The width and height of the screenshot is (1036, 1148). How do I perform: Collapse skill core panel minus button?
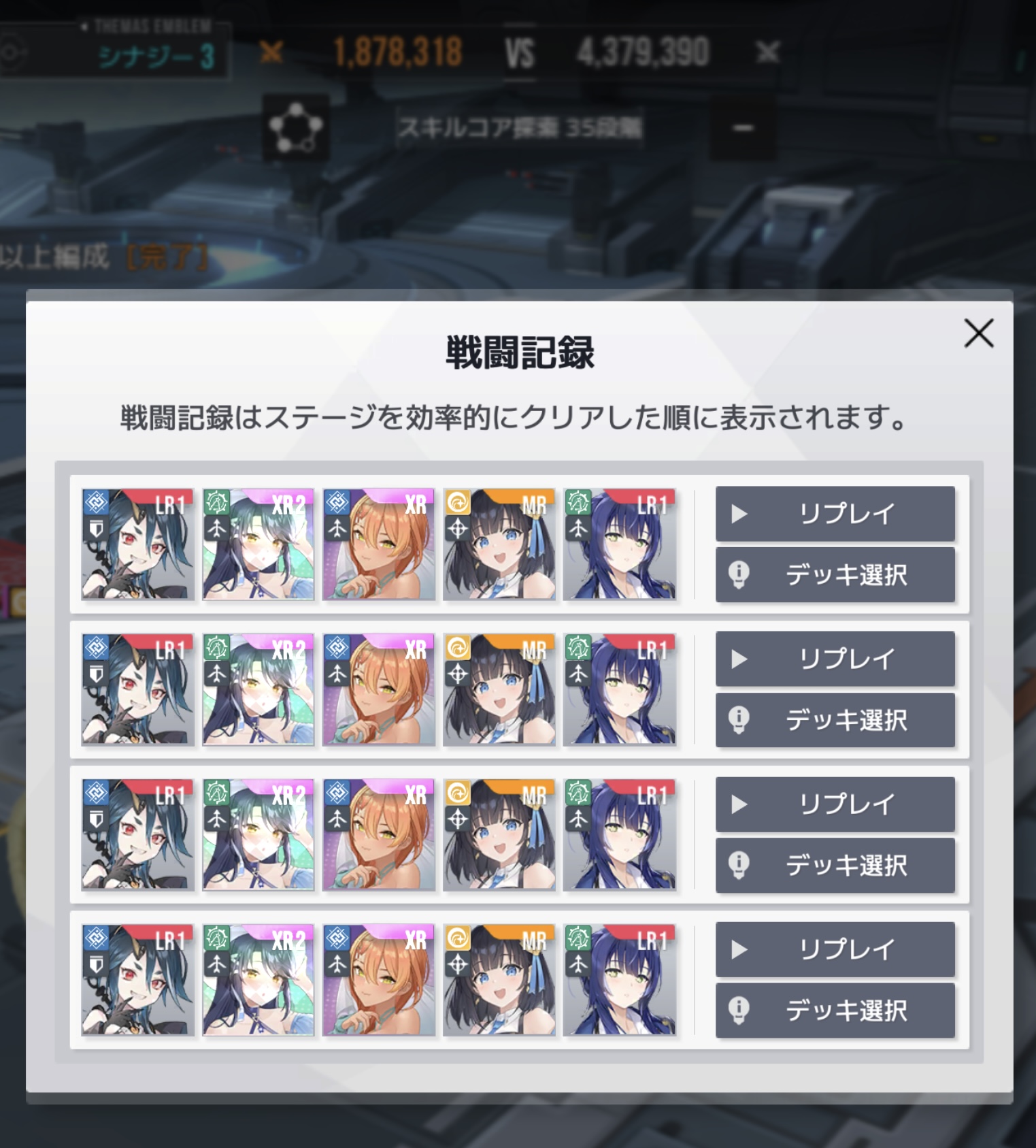click(743, 128)
